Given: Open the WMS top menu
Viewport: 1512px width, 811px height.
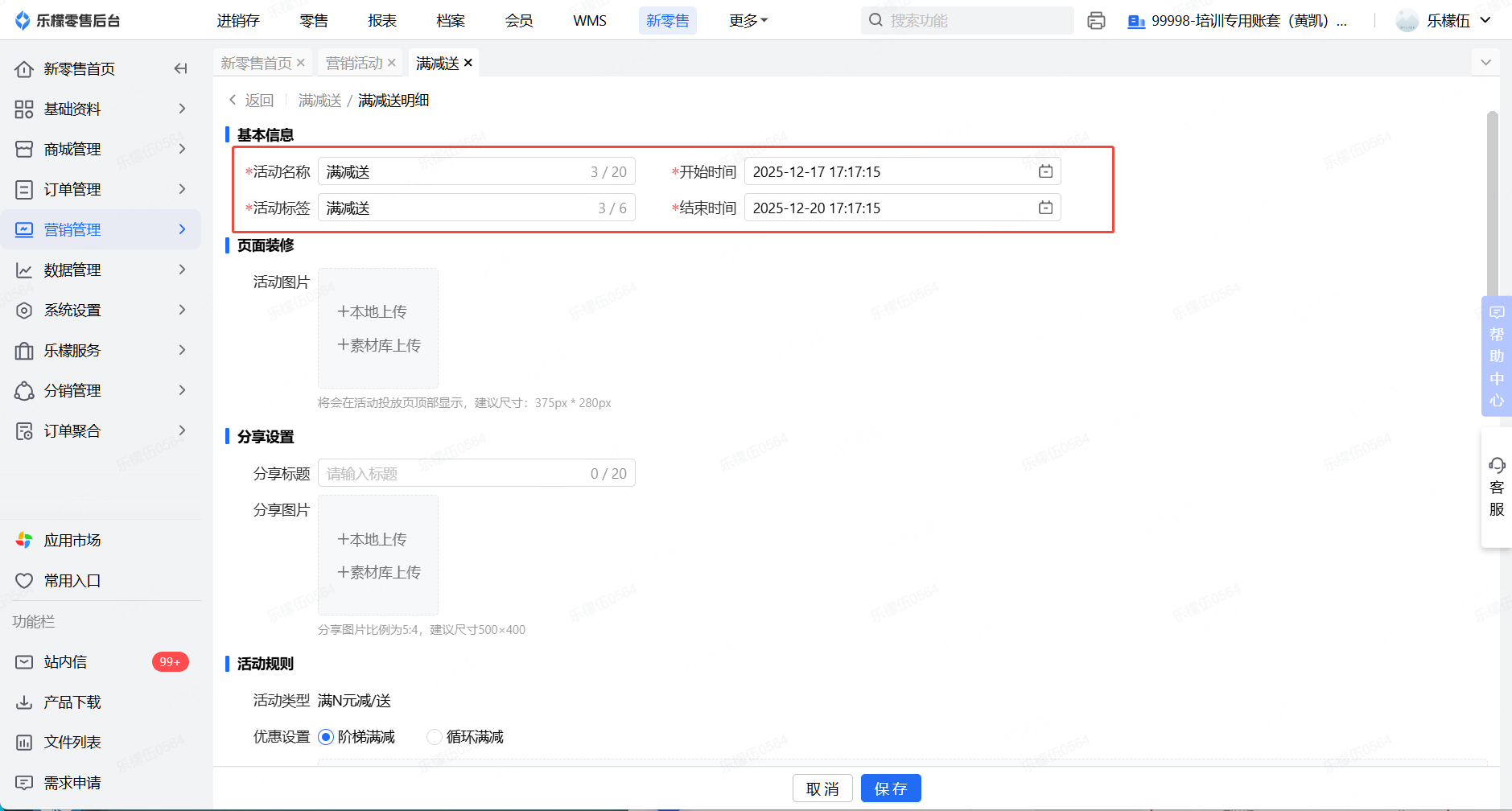Looking at the screenshot, I should [x=590, y=21].
